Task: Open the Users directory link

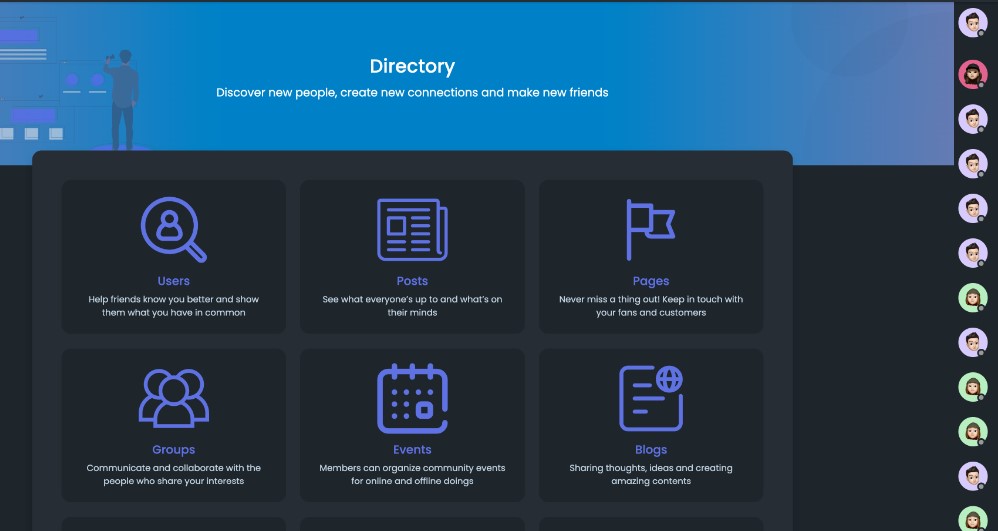Action: click(x=173, y=281)
